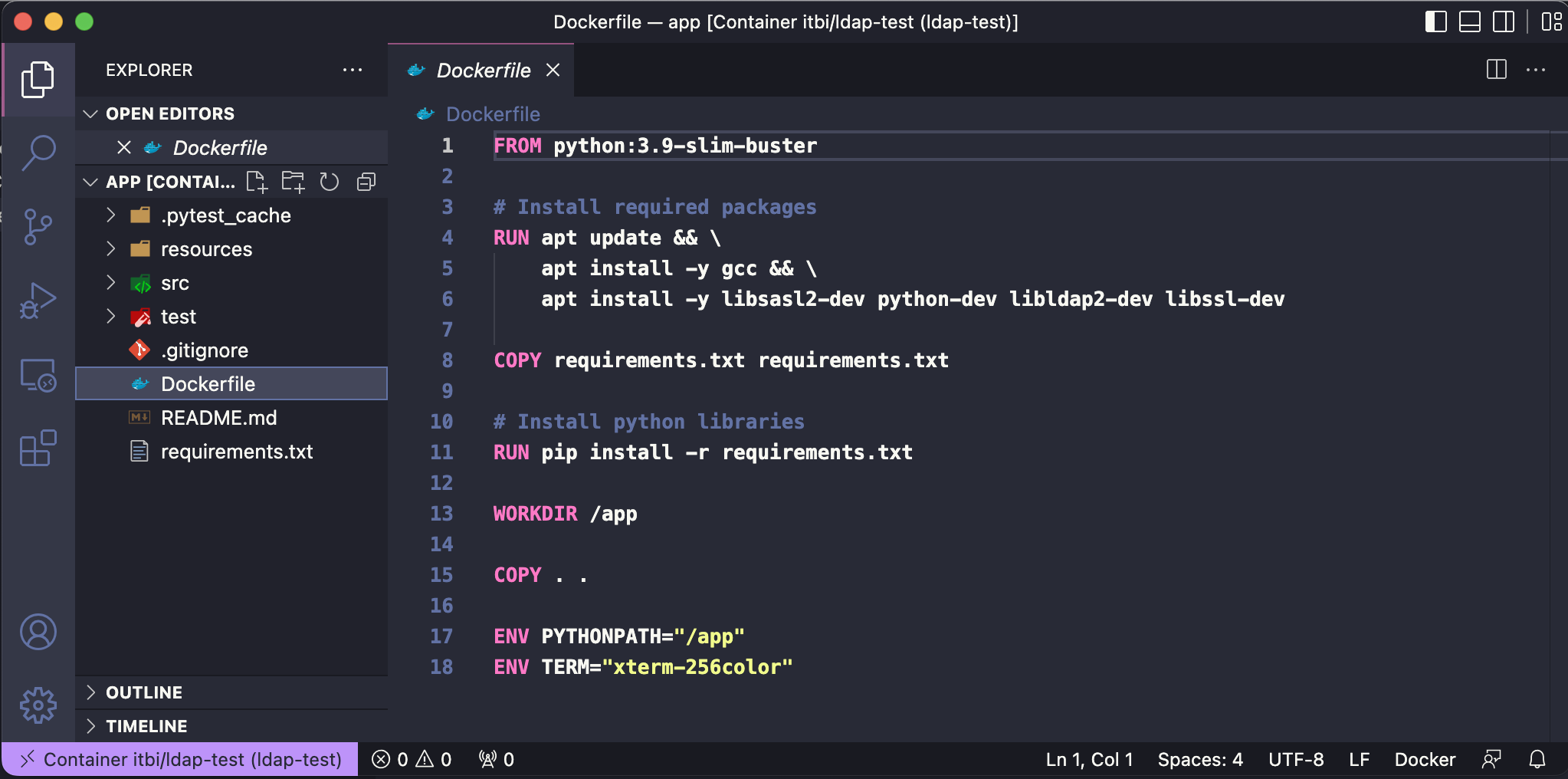The width and height of the screenshot is (1568, 779).
Task: Open the Manage gear menu
Action: pyautogui.click(x=38, y=705)
